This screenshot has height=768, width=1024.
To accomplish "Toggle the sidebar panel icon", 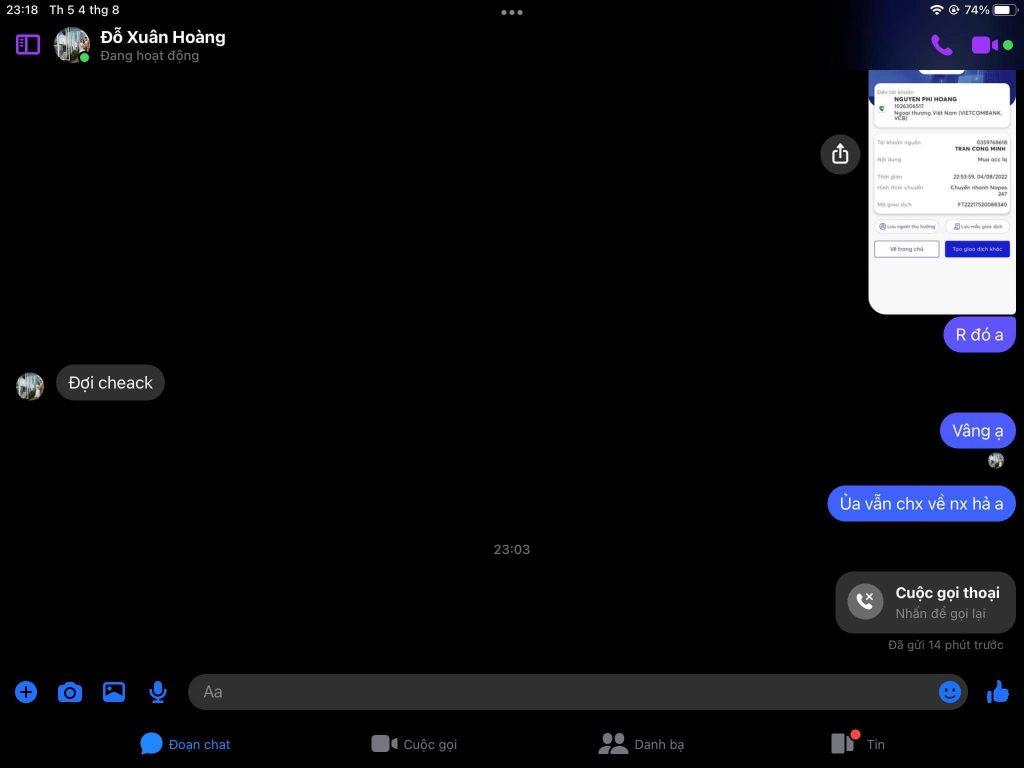I will pyautogui.click(x=28, y=45).
